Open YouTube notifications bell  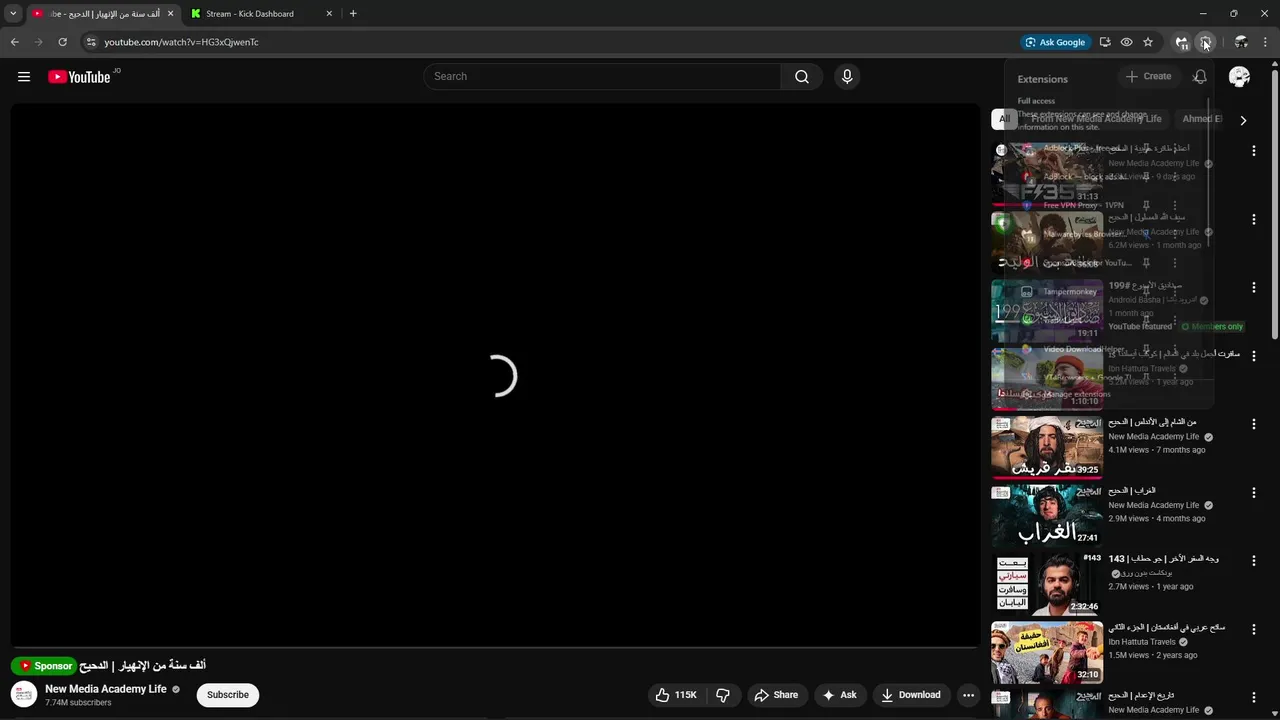pyautogui.click(x=1200, y=77)
